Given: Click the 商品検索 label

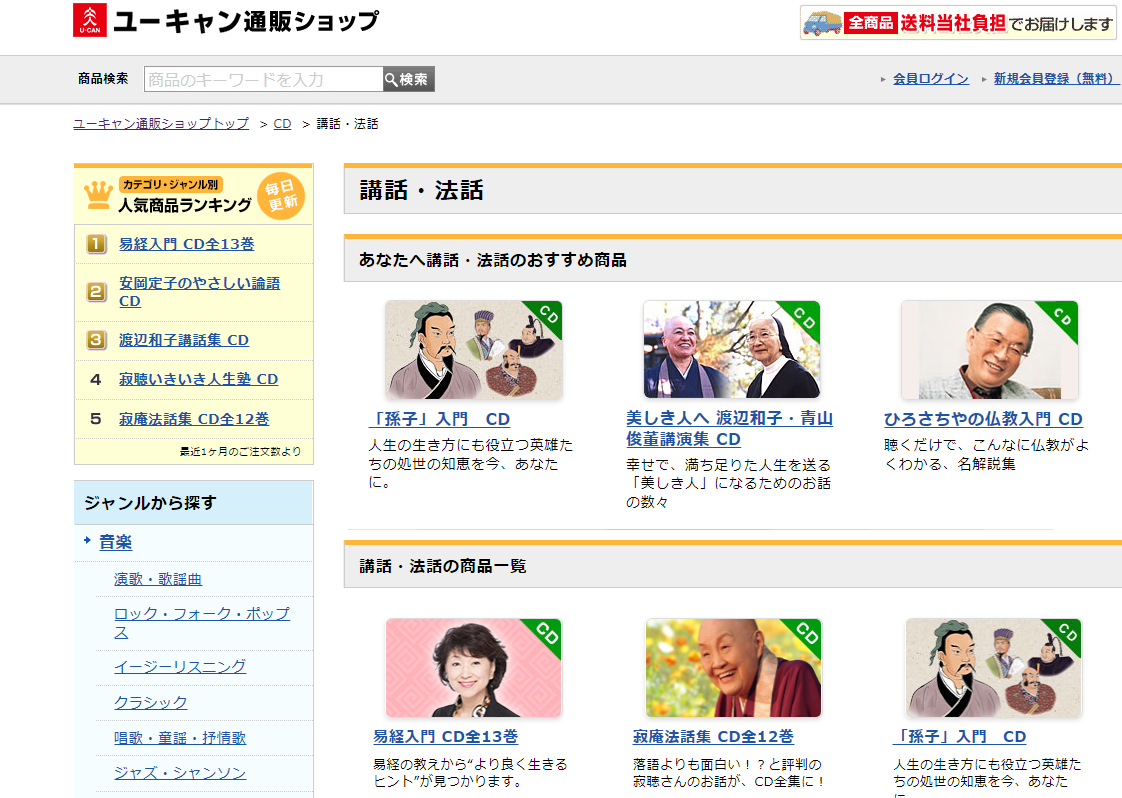Looking at the screenshot, I should [103, 79].
